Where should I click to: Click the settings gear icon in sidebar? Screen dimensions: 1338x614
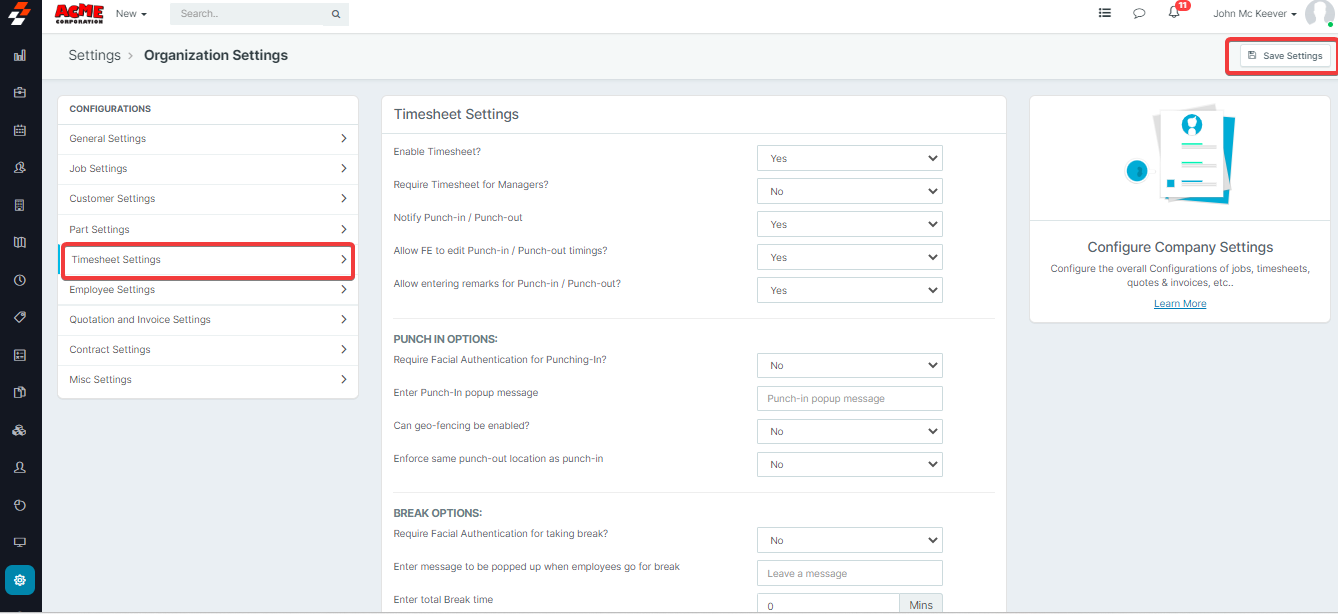tap(20, 580)
